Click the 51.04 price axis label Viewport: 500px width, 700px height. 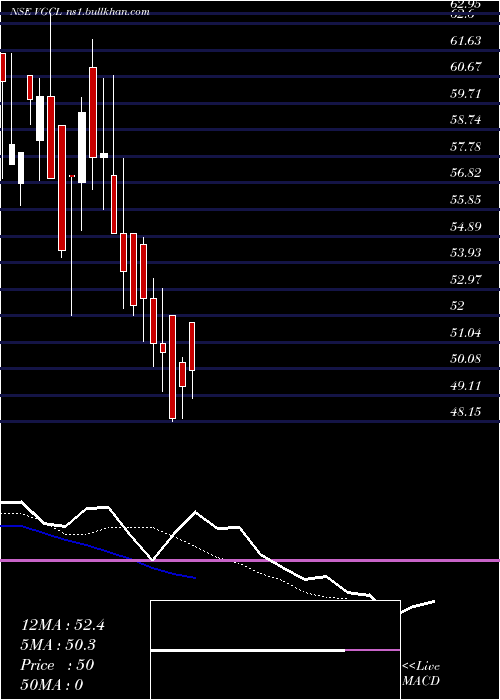pos(466,332)
